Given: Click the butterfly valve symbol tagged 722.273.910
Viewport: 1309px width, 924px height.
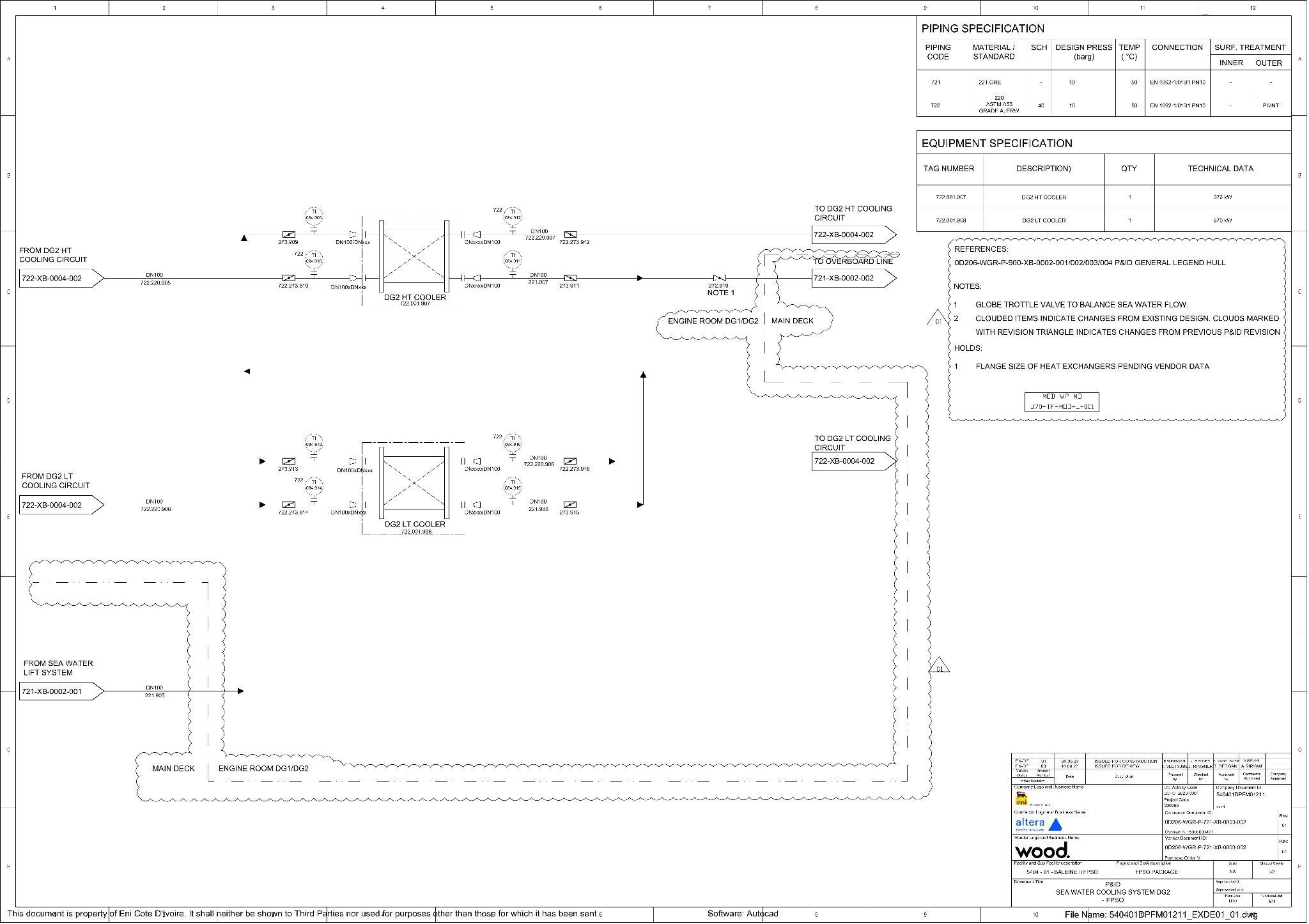Looking at the screenshot, I should [x=289, y=278].
